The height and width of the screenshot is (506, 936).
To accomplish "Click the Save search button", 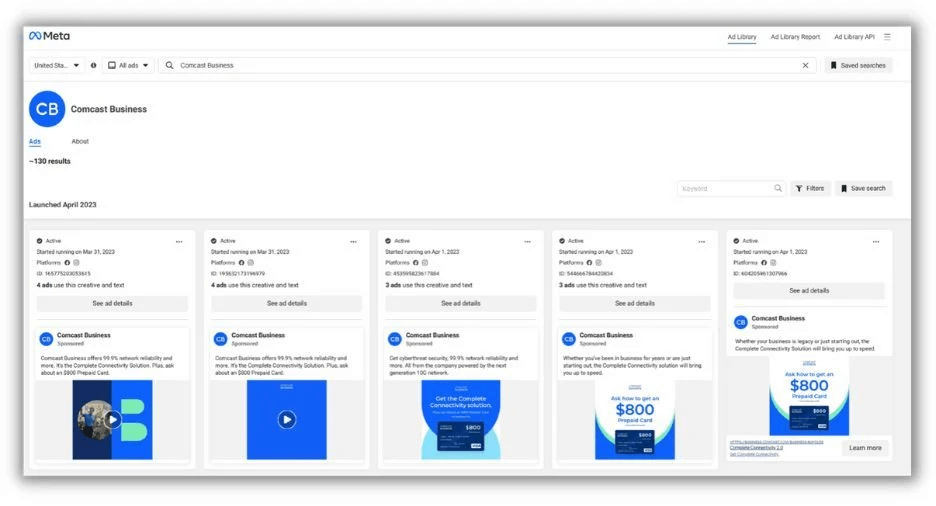I will click(863, 188).
